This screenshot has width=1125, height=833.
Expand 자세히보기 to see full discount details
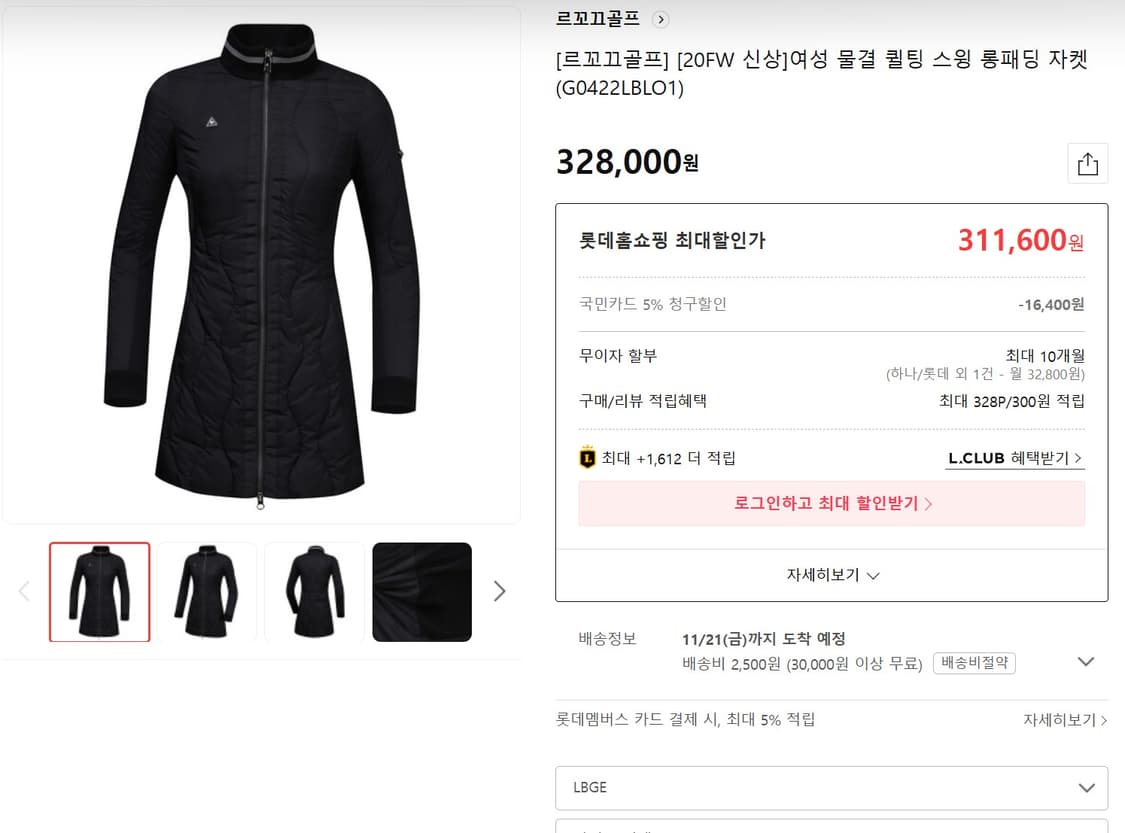[831, 575]
